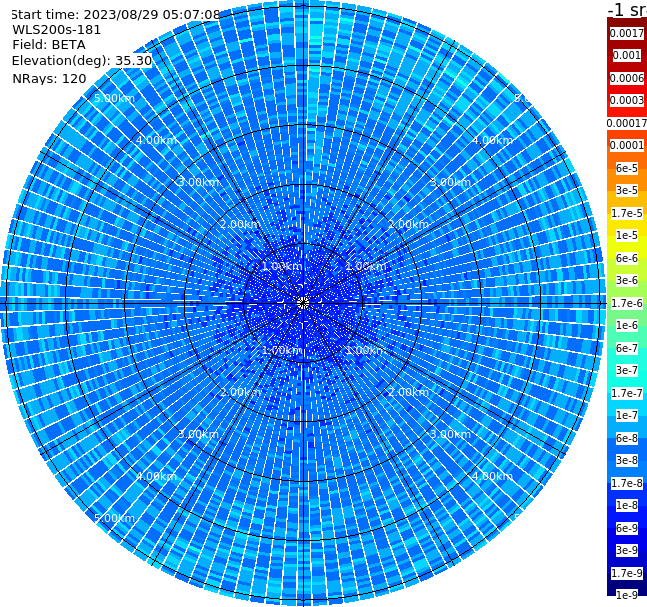647x607 pixels.
Task: Click the 2.00km ring label in lower-right quadrant
Action: click(409, 392)
